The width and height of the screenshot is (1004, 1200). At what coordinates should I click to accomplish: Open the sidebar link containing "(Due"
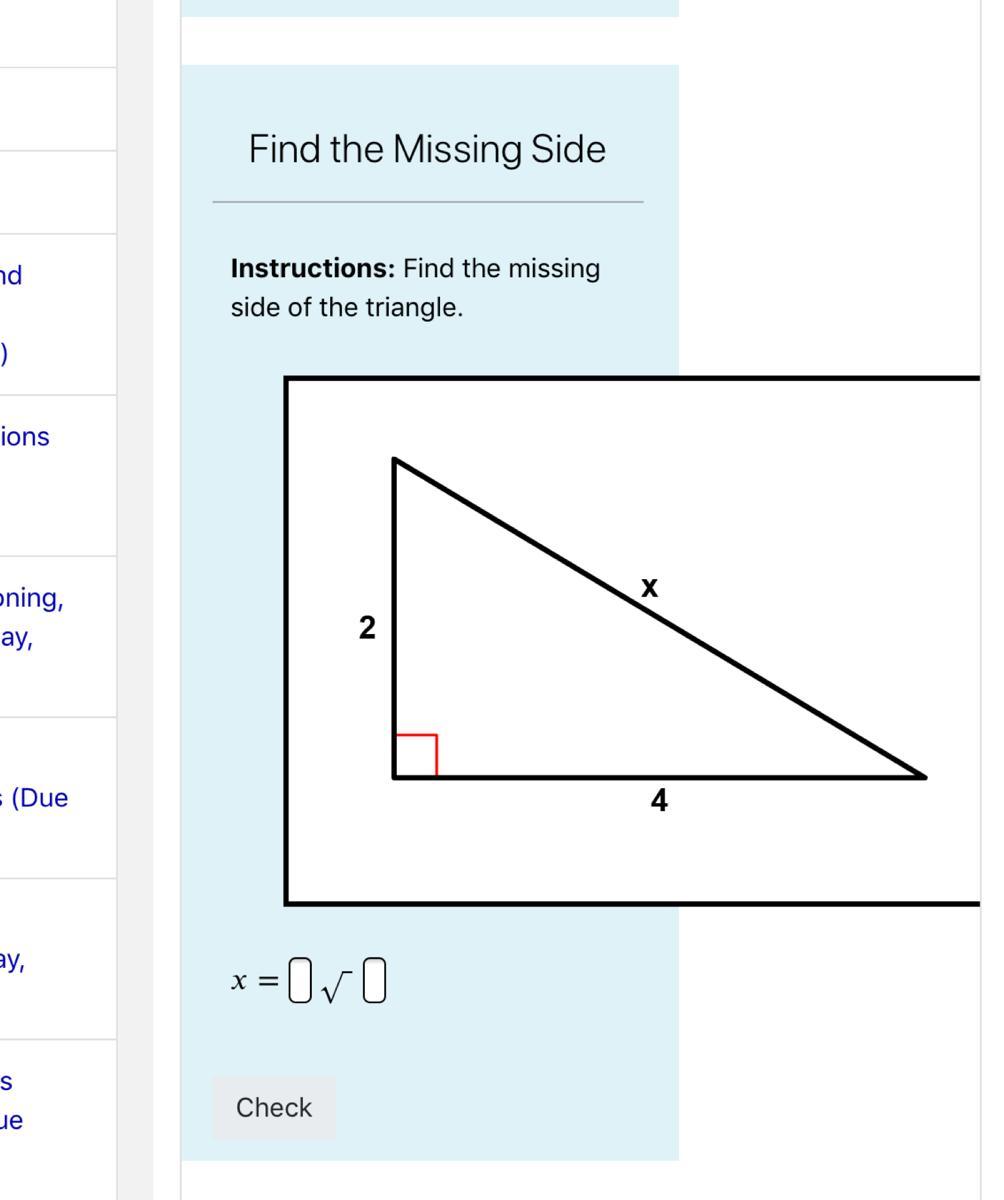(x=34, y=798)
